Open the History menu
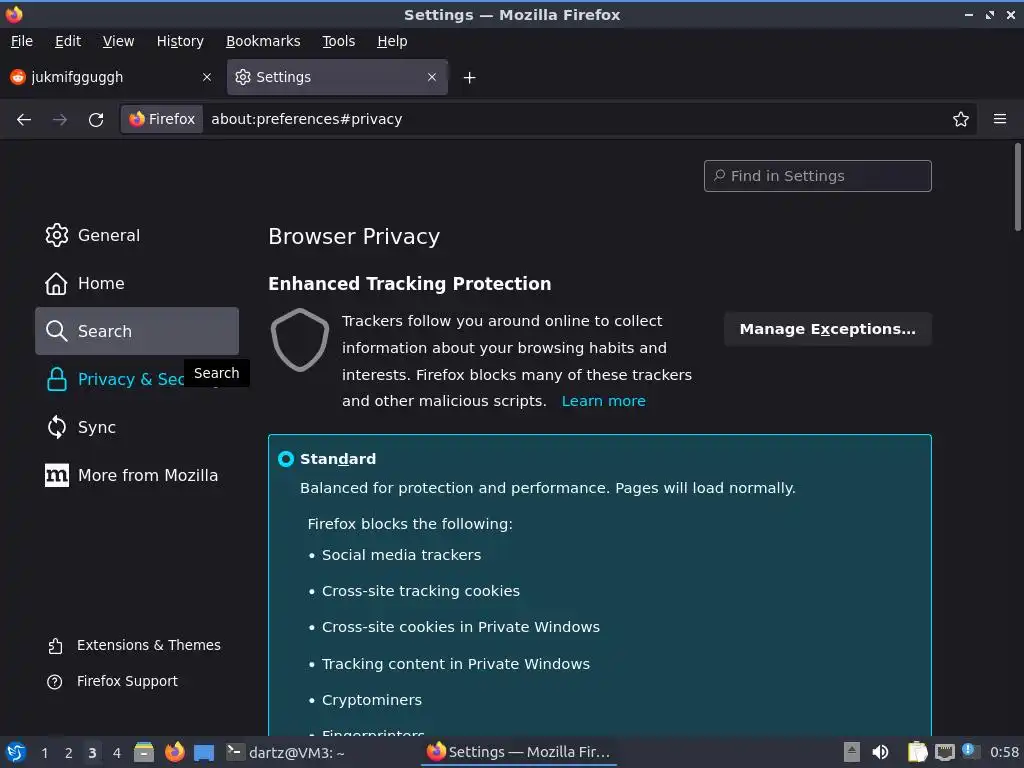 (180, 41)
